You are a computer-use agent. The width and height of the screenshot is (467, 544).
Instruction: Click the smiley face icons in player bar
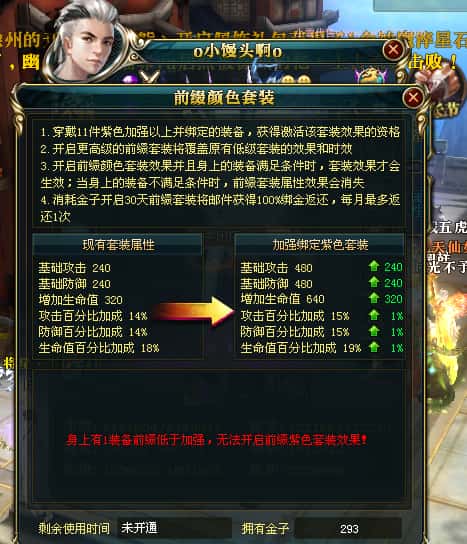click(x=296, y=80)
